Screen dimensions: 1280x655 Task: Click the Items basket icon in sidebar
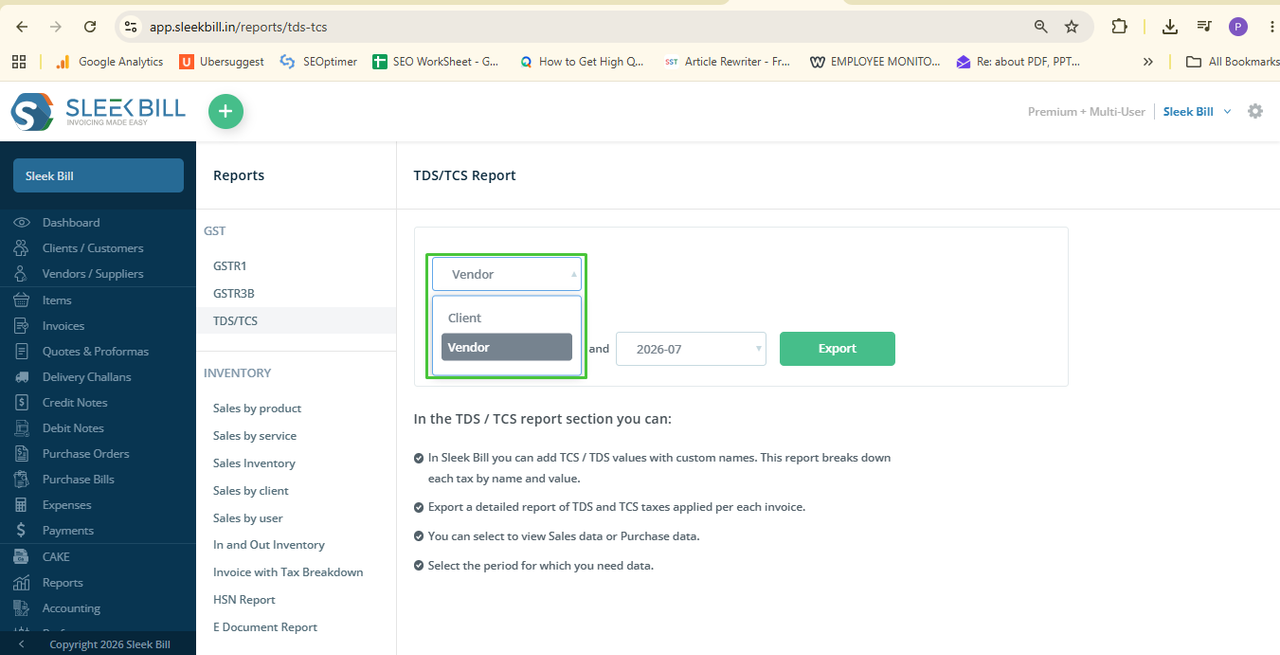[x=22, y=300]
